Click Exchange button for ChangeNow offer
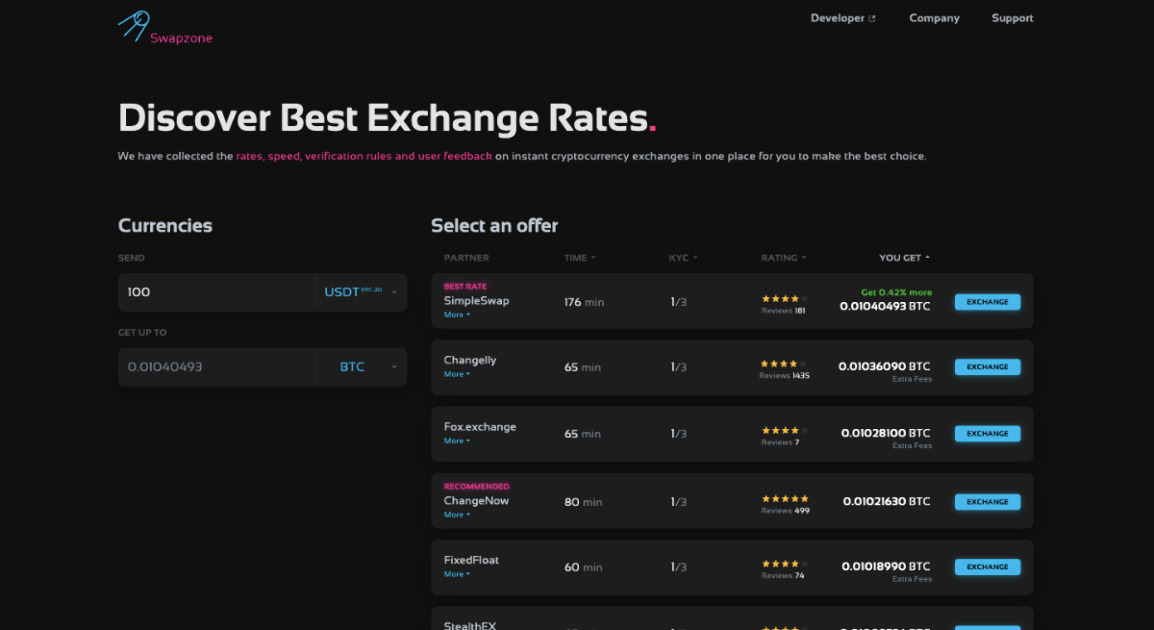Screen dimensions: 1154x630 pyautogui.click(x=987, y=502)
